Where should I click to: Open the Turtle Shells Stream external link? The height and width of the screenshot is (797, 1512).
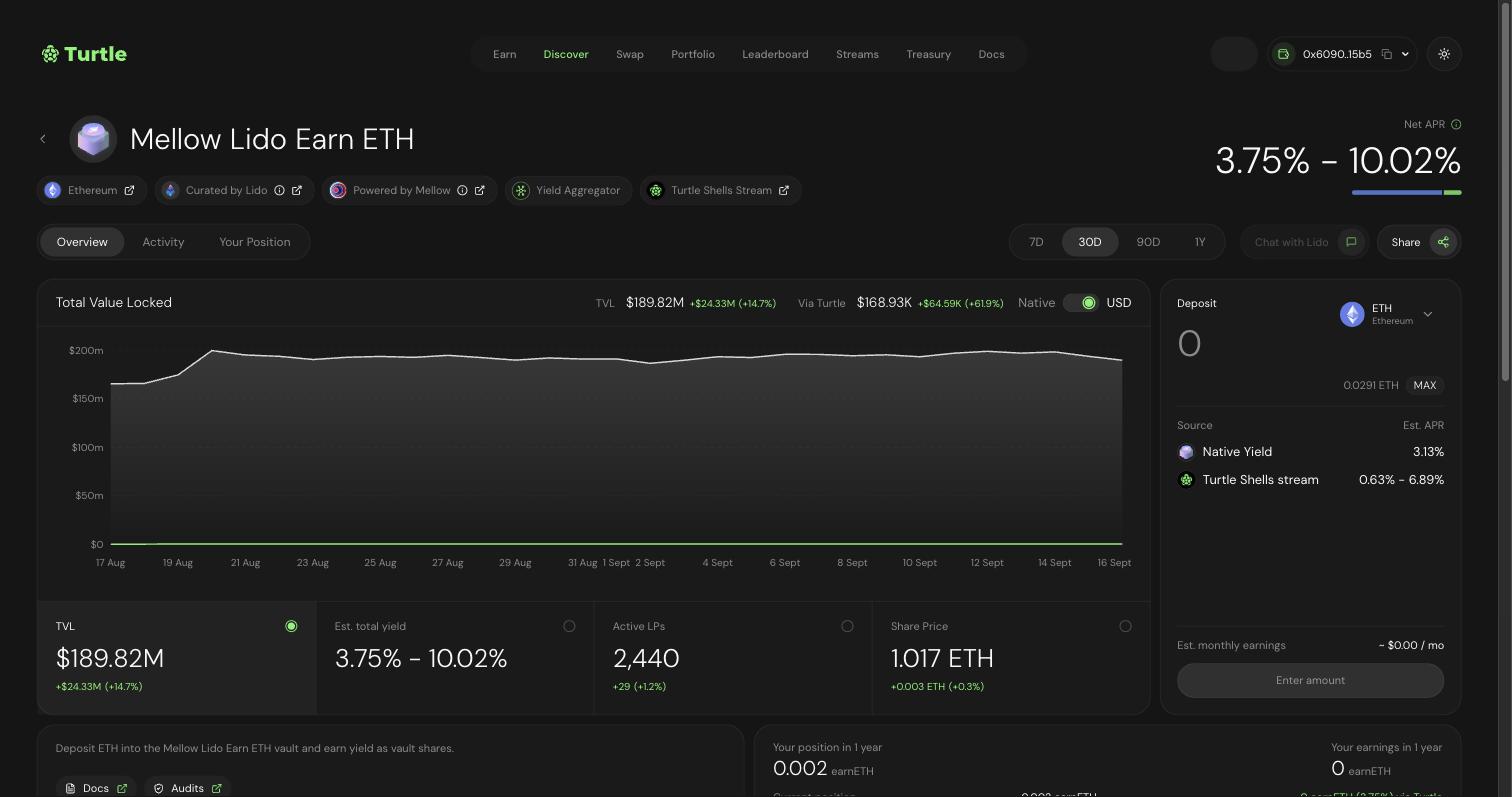[x=784, y=190]
